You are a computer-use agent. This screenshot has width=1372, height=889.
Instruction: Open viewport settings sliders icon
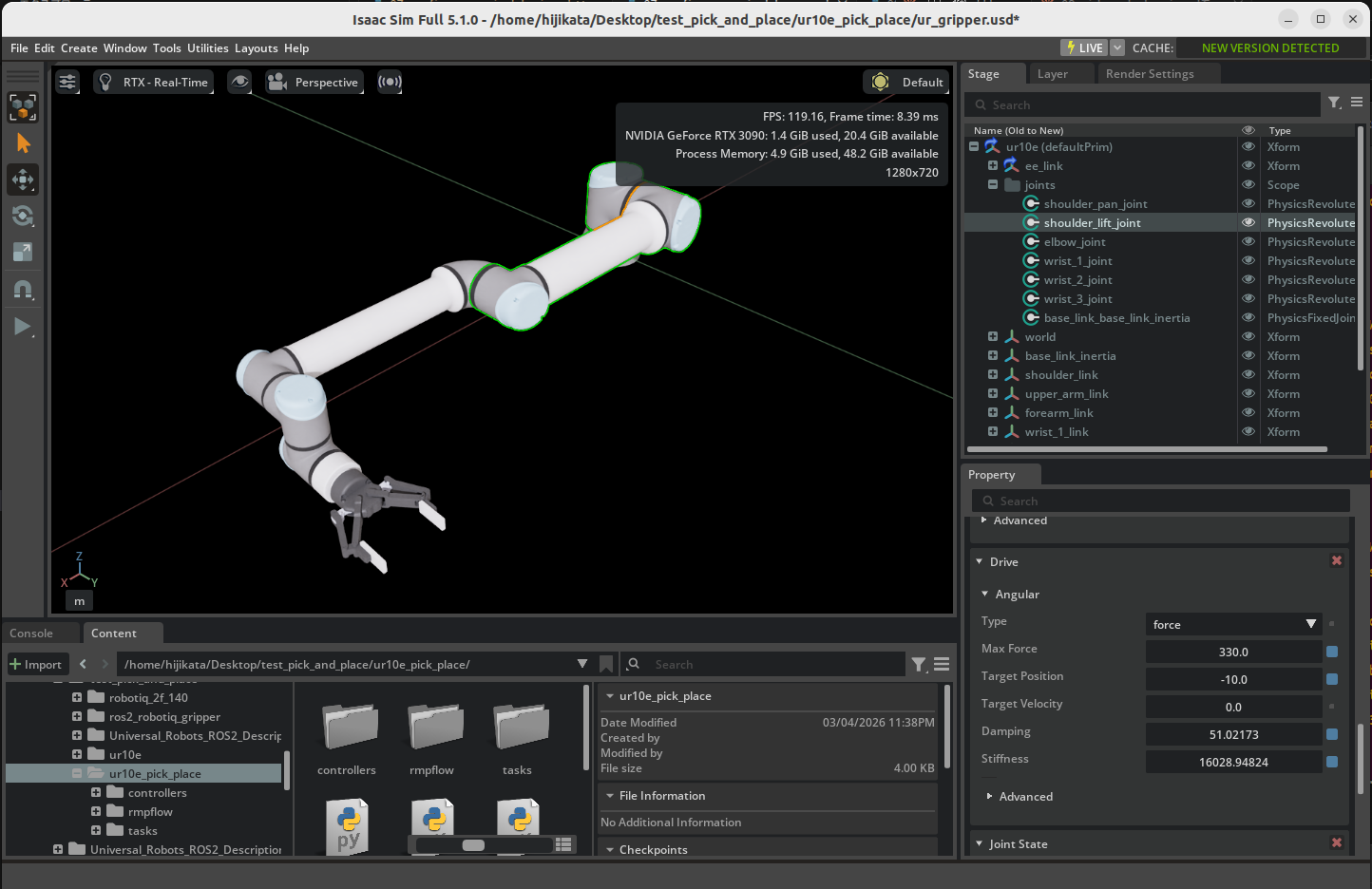(x=67, y=82)
